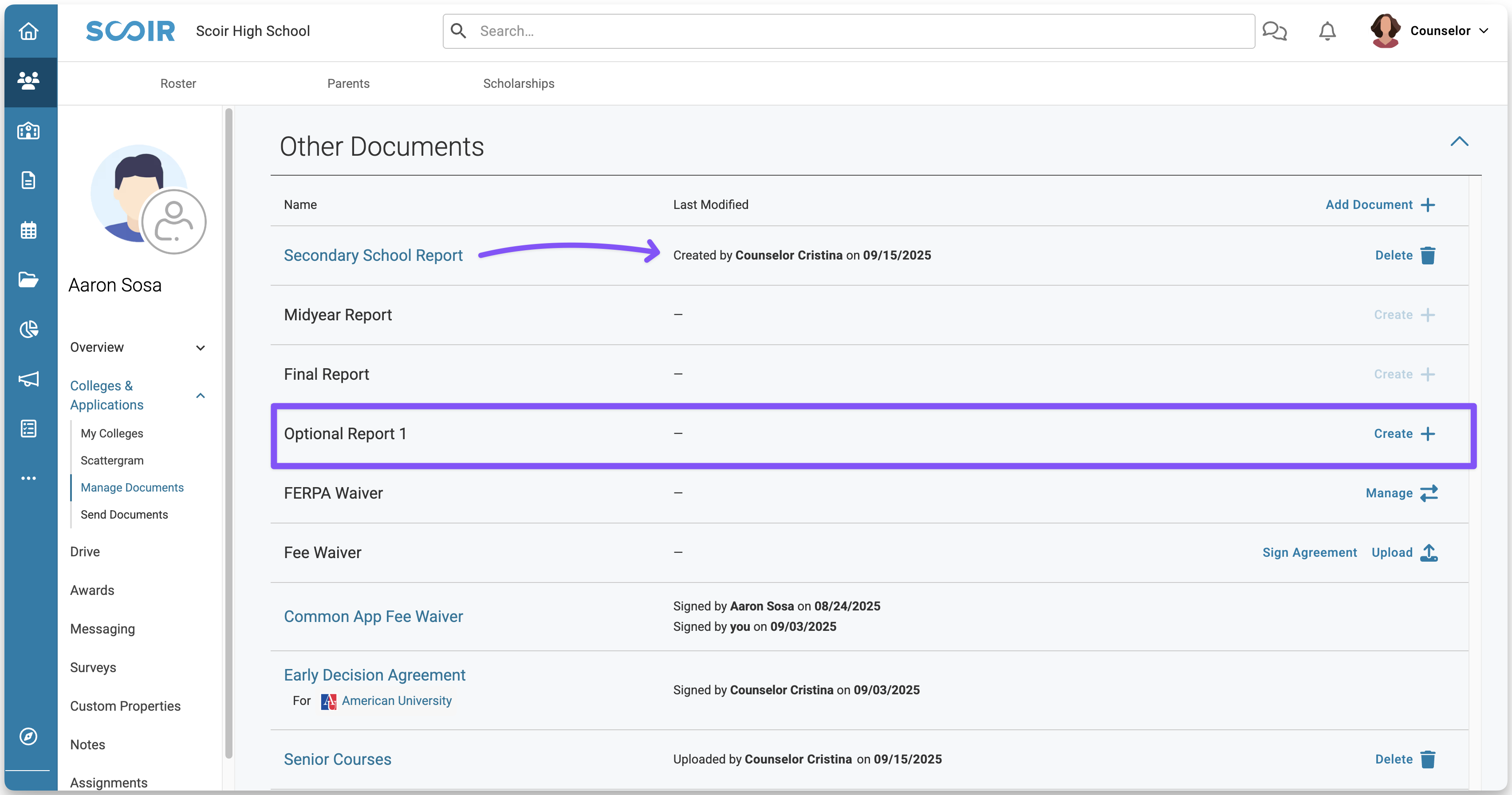Viewport: 1512px width, 795px height.
Task: Open the home icon in sidebar
Action: (28, 31)
